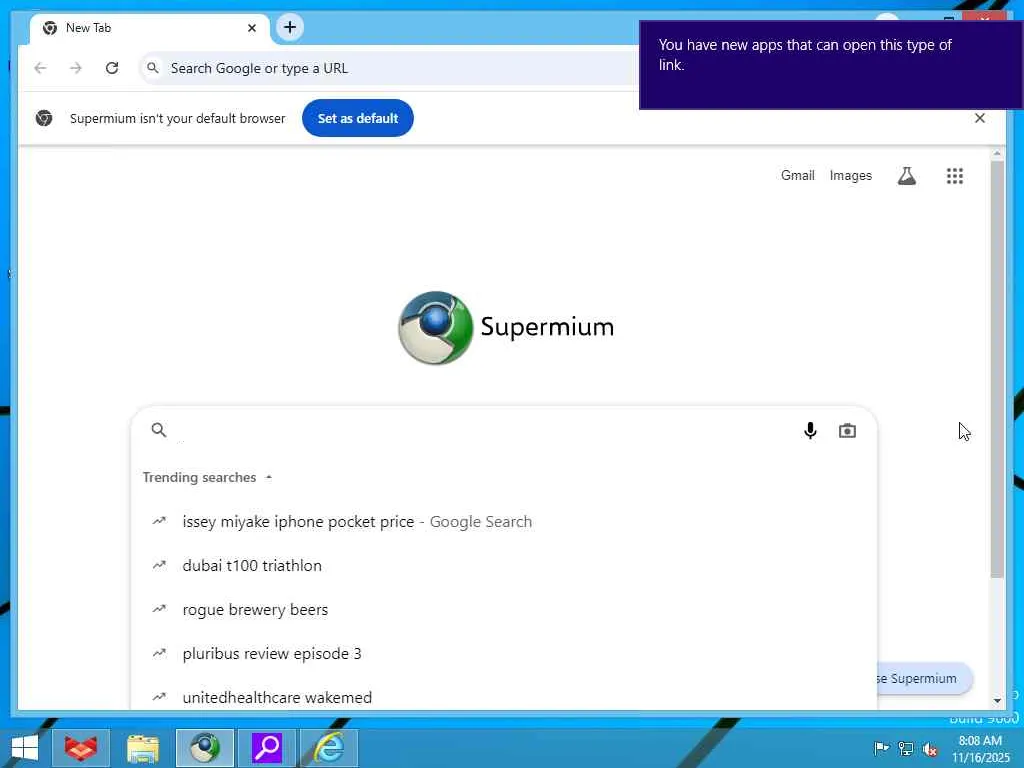Screen dimensions: 1024x768
Task: Open the Search Labs flask icon
Action: click(x=906, y=176)
